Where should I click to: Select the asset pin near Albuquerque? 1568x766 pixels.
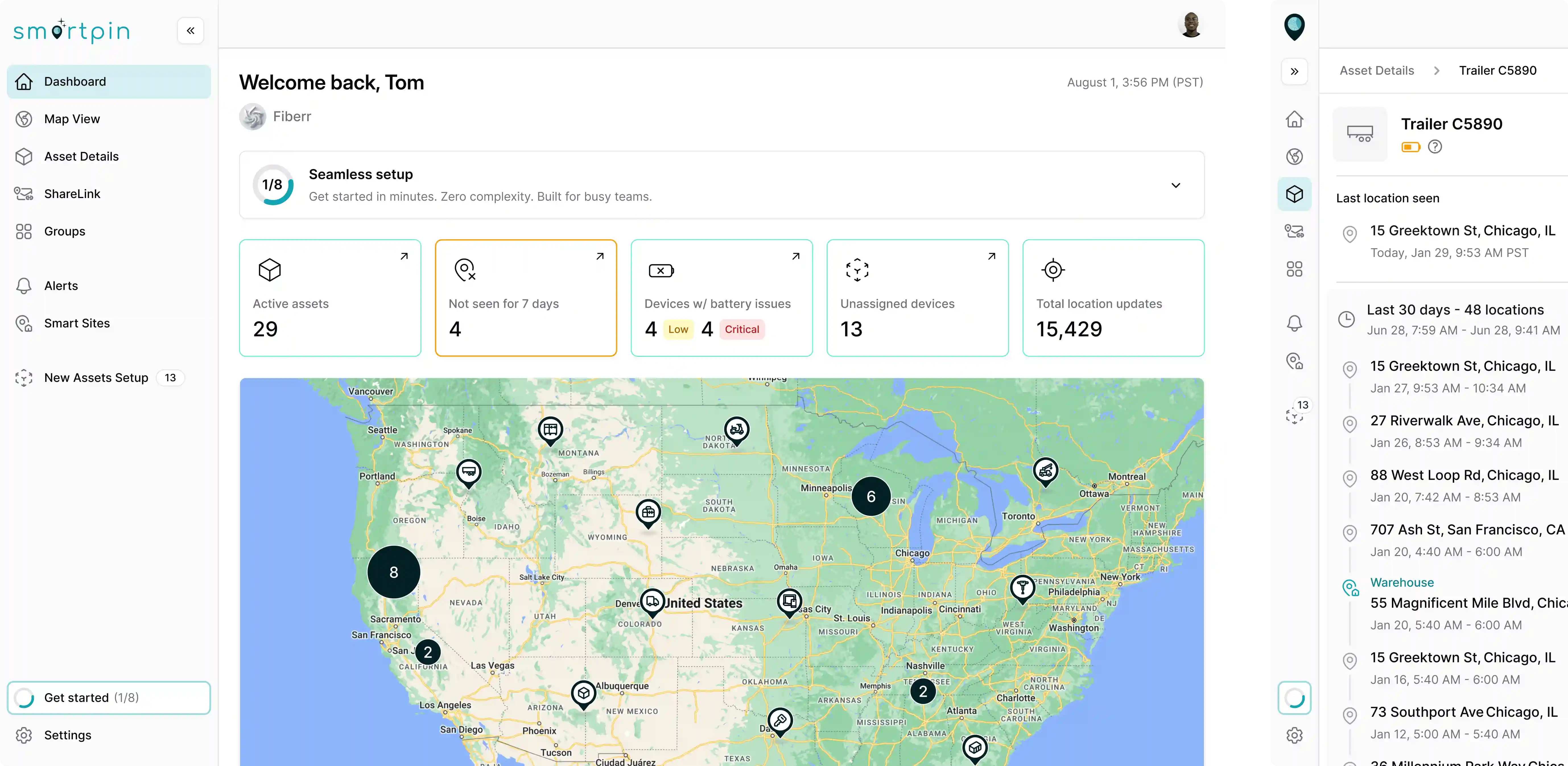(583, 693)
